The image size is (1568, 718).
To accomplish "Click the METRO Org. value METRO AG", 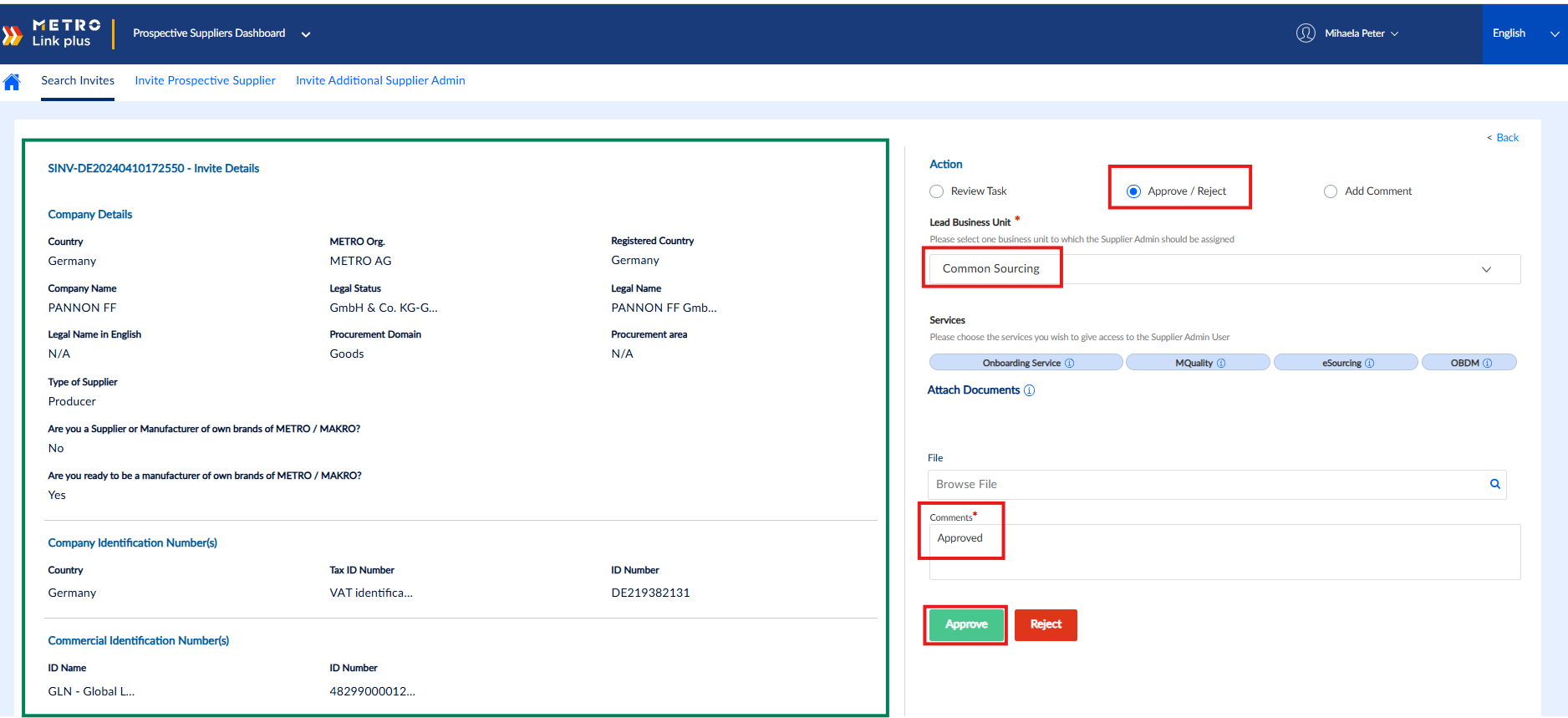I will 360,261.
